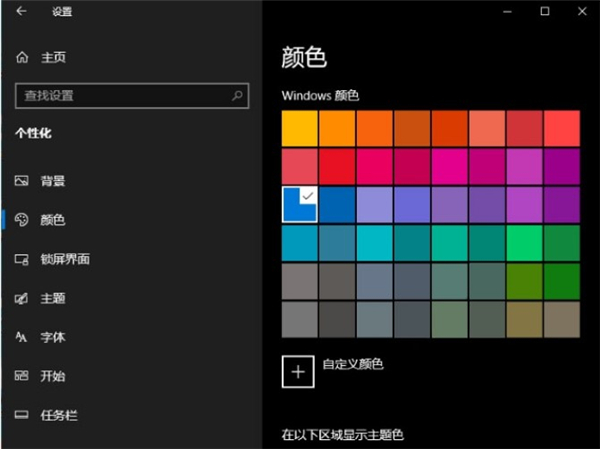Screen dimensions: 600x449
Task: Minimize the settings window
Action: click(507, 11)
